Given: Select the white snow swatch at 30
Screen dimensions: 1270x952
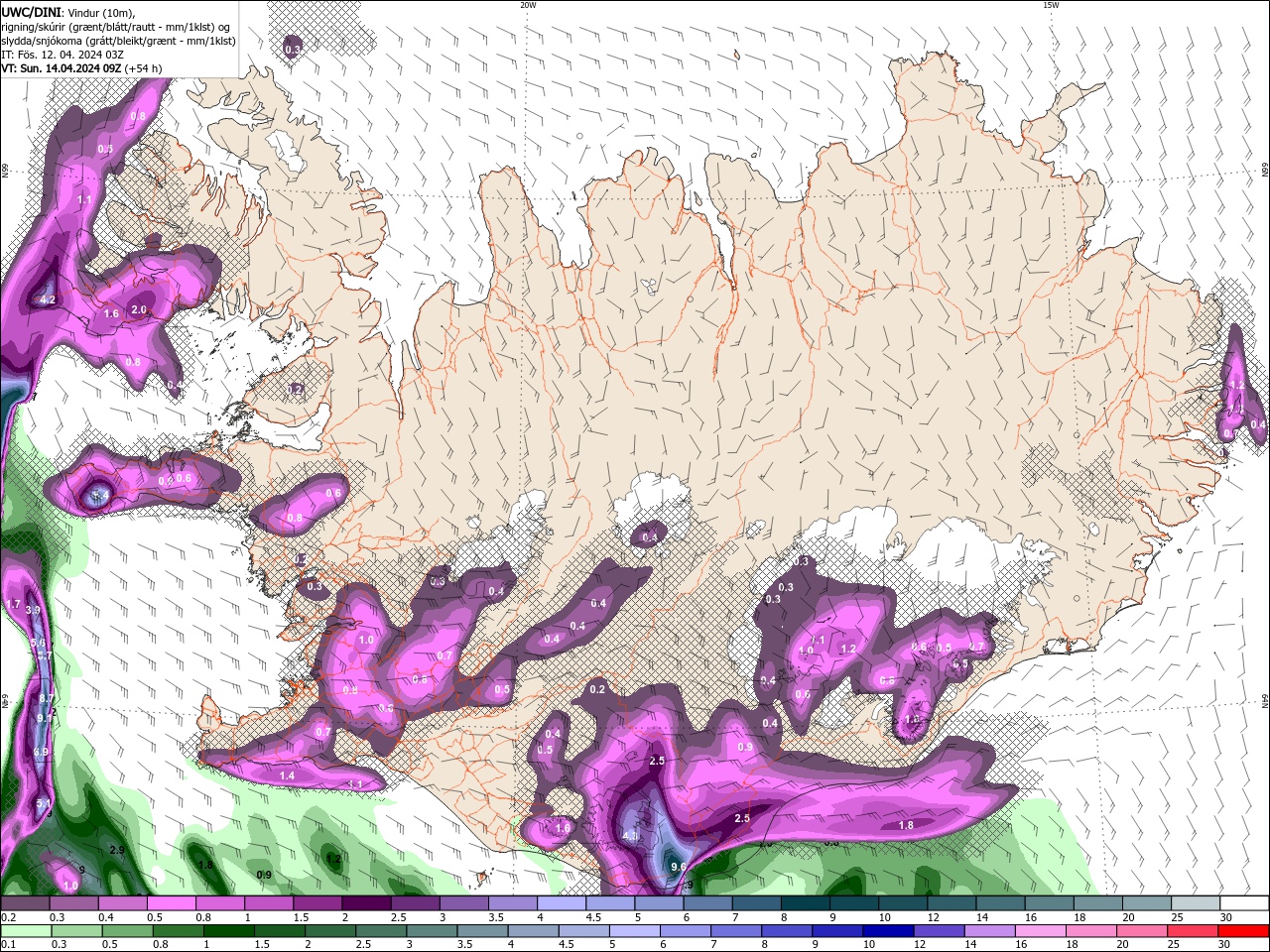Looking at the screenshot, I should click(1243, 903).
